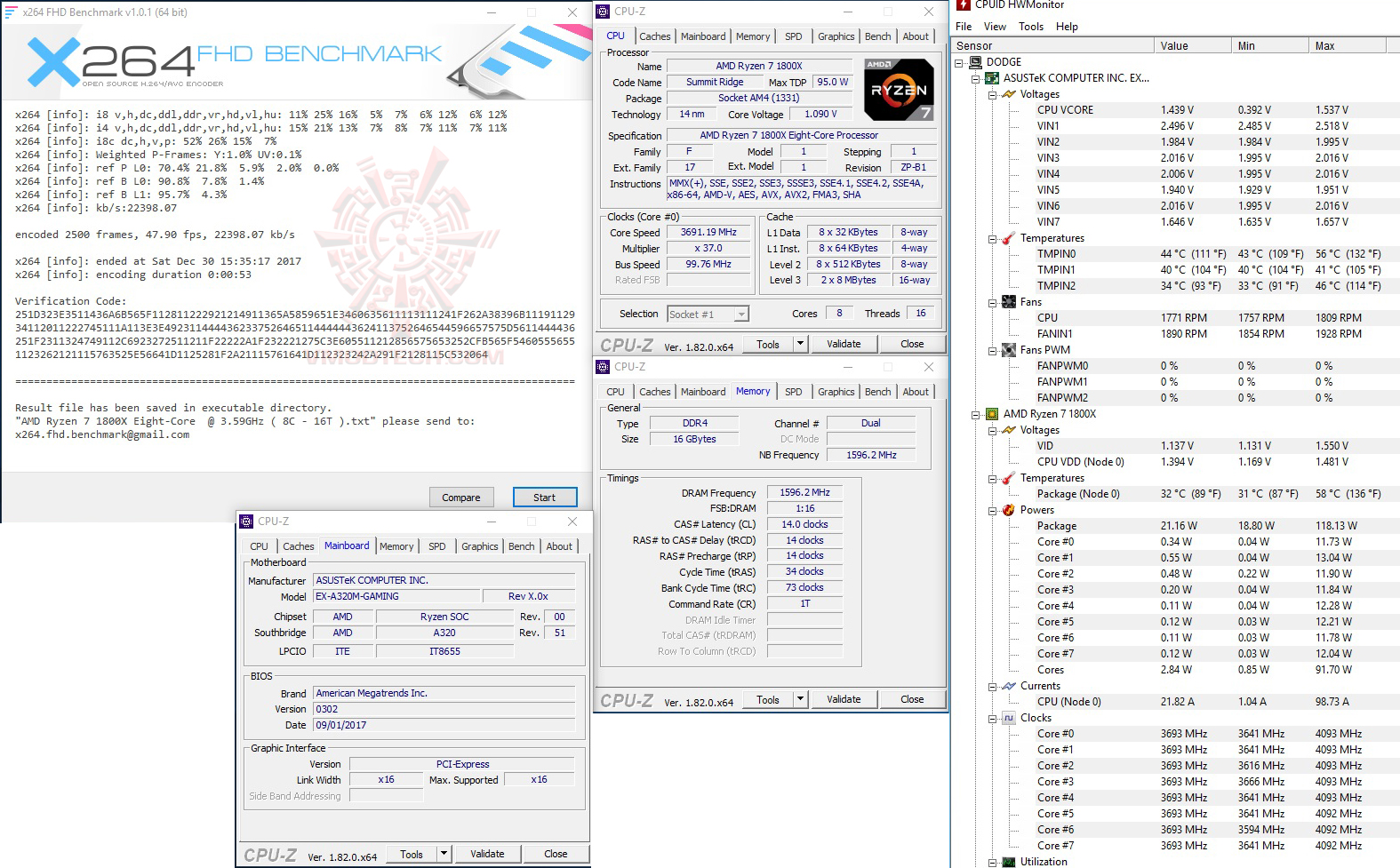The height and width of the screenshot is (868, 1400).
Task: Click the Ryzen 7 logo image in CPU-Z
Action: click(x=899, y=90)
